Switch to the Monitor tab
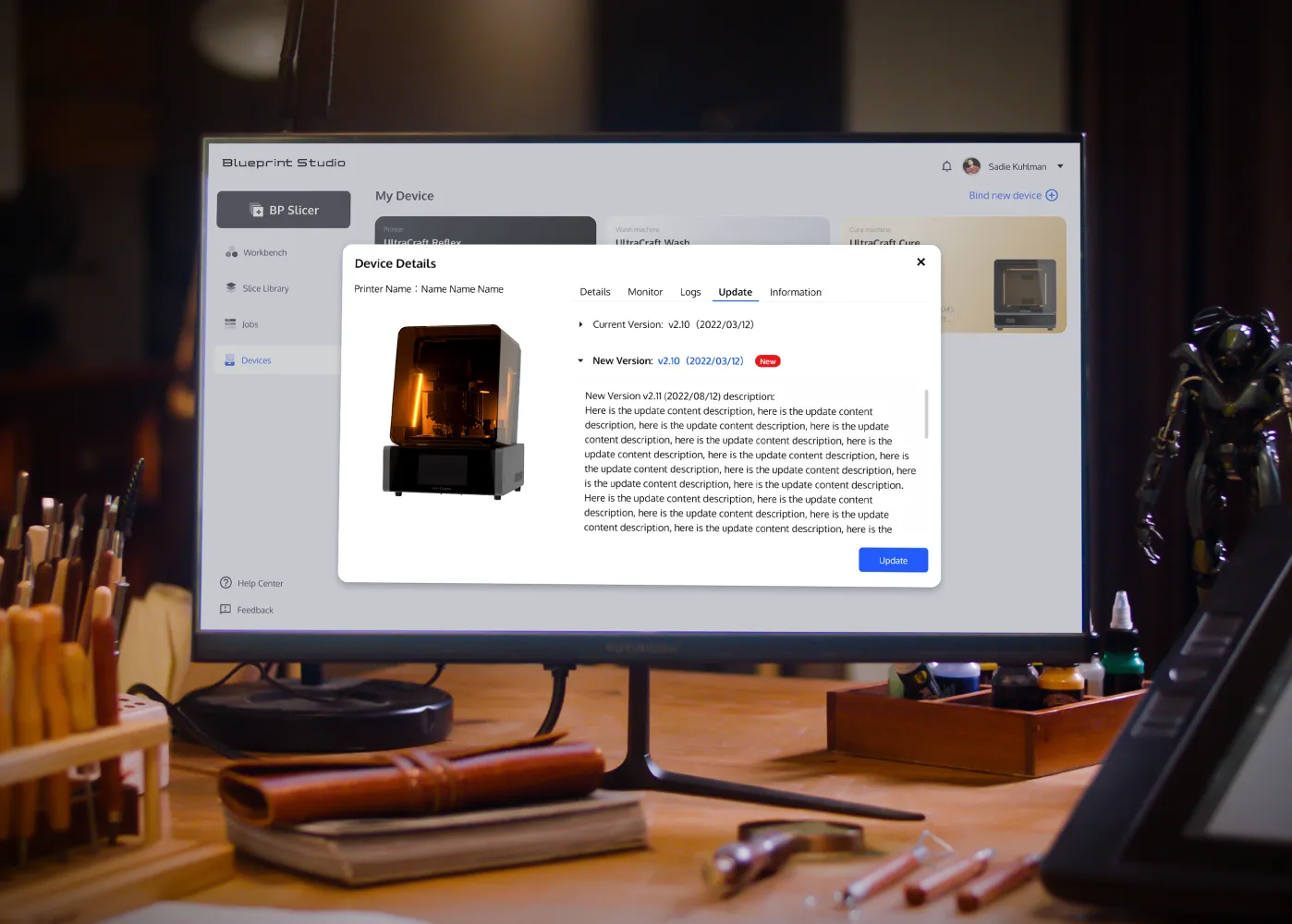Image resolution: width=1292 pixels, height=924 pixels. pyautogui.click(x=645, y=292)
